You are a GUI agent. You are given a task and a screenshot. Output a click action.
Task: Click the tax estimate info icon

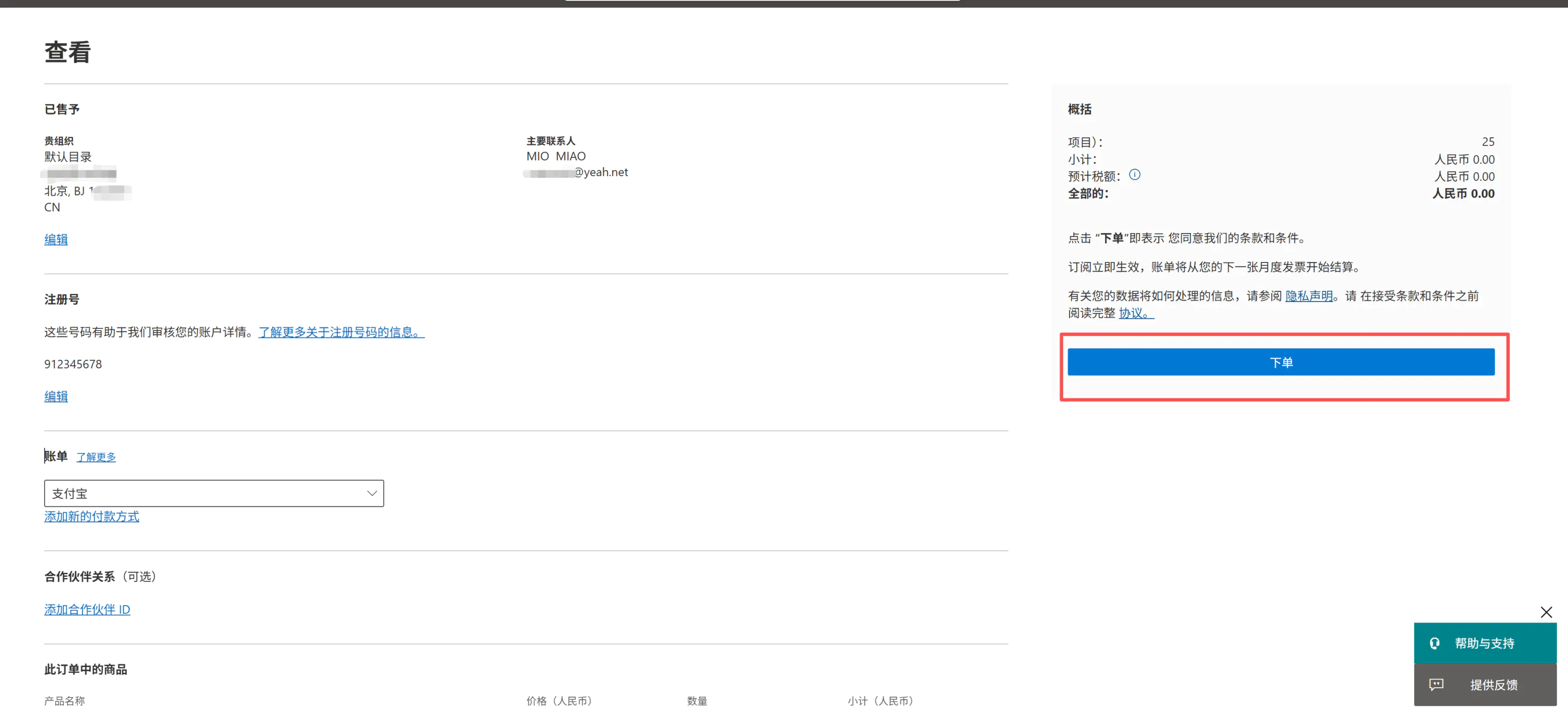pos(1134,175)
